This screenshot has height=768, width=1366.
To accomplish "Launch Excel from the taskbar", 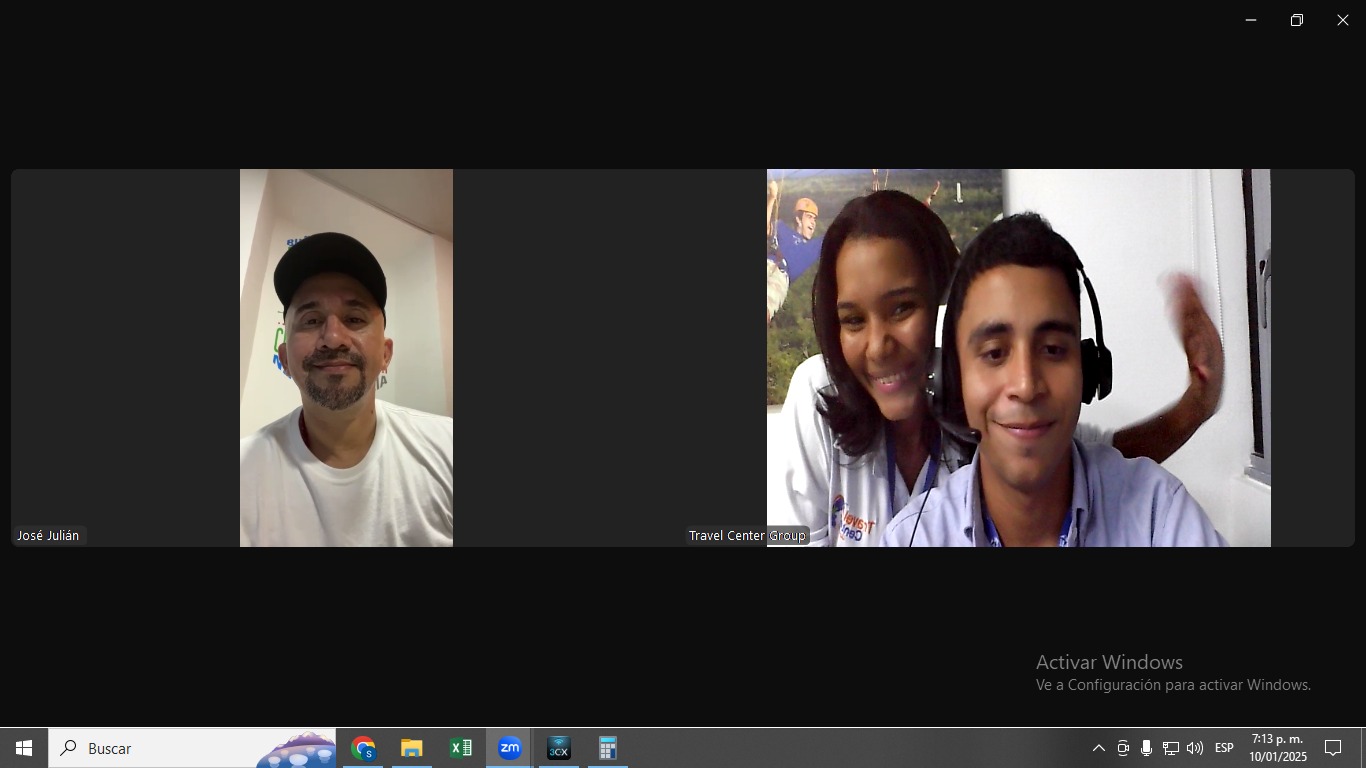I will 460,748.
